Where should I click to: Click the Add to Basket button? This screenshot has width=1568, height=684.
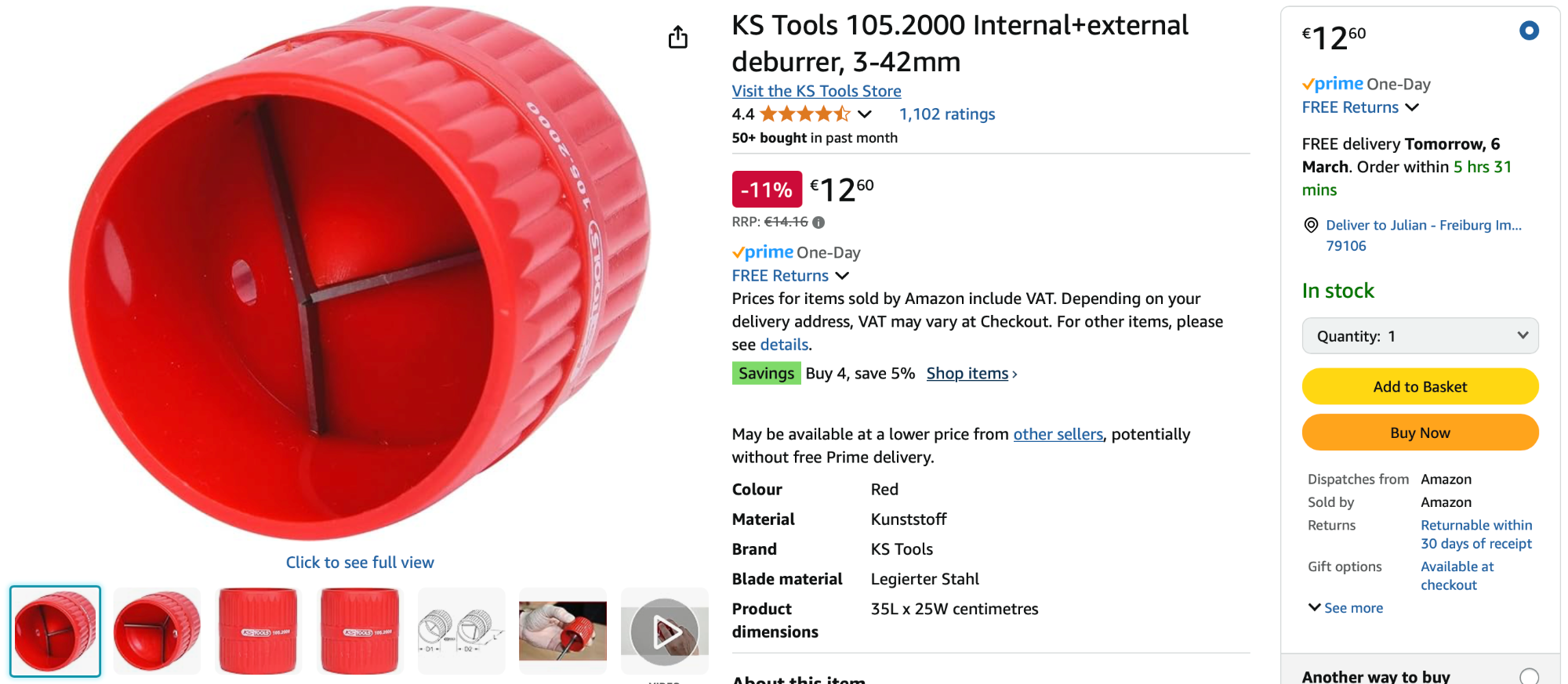pyautogui.click(x=1420, y=386)
